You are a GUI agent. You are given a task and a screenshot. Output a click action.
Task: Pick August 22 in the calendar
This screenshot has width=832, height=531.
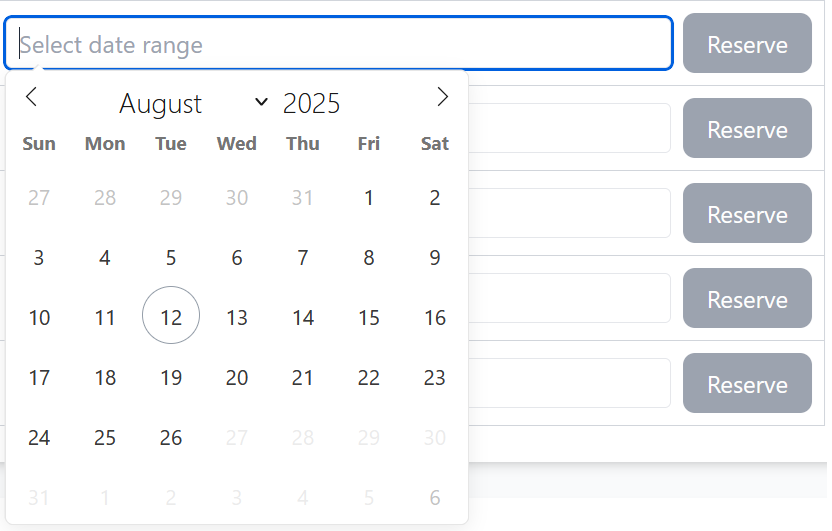point(369,378)
